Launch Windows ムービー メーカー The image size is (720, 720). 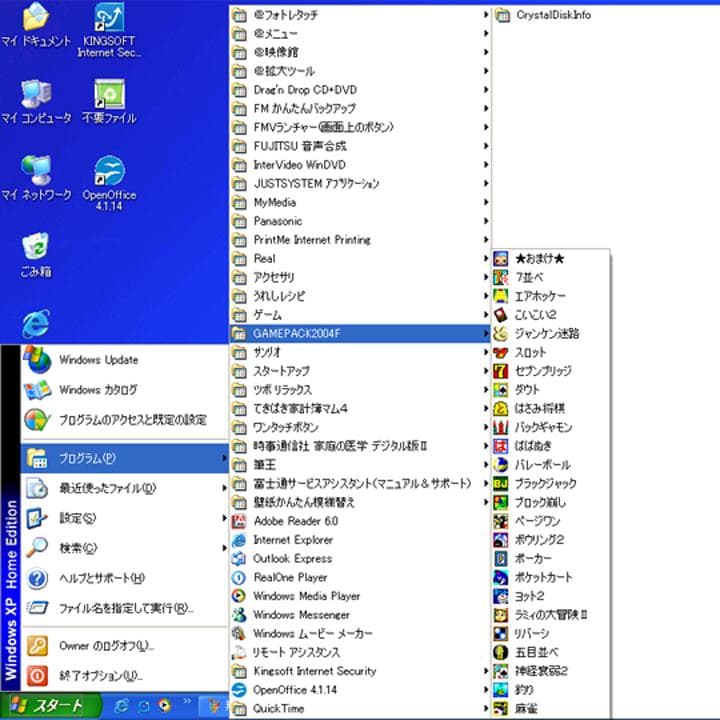click(360, 634)
